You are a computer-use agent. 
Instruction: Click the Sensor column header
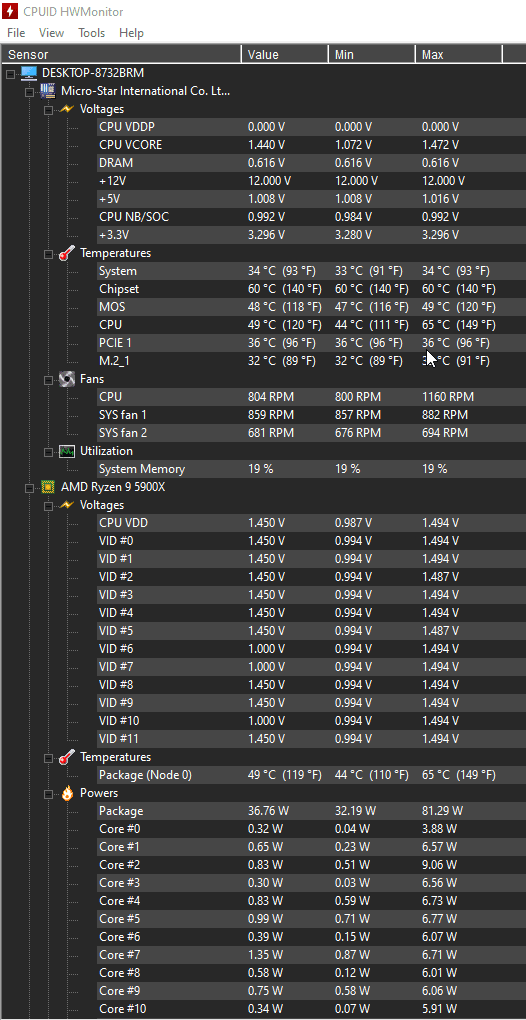click(x=122, y=55)
